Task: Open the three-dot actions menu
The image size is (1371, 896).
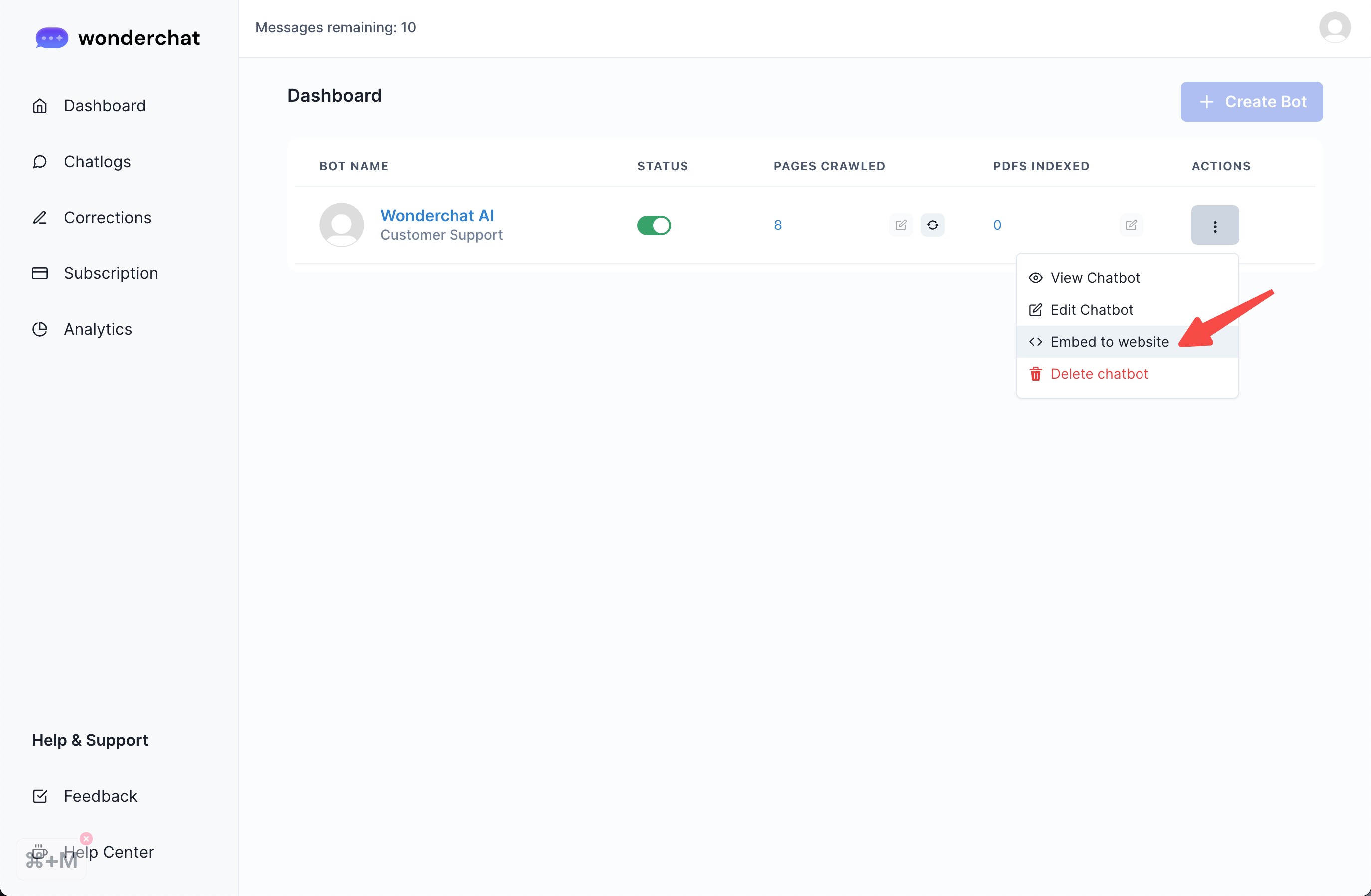Action: [1214, 225]
